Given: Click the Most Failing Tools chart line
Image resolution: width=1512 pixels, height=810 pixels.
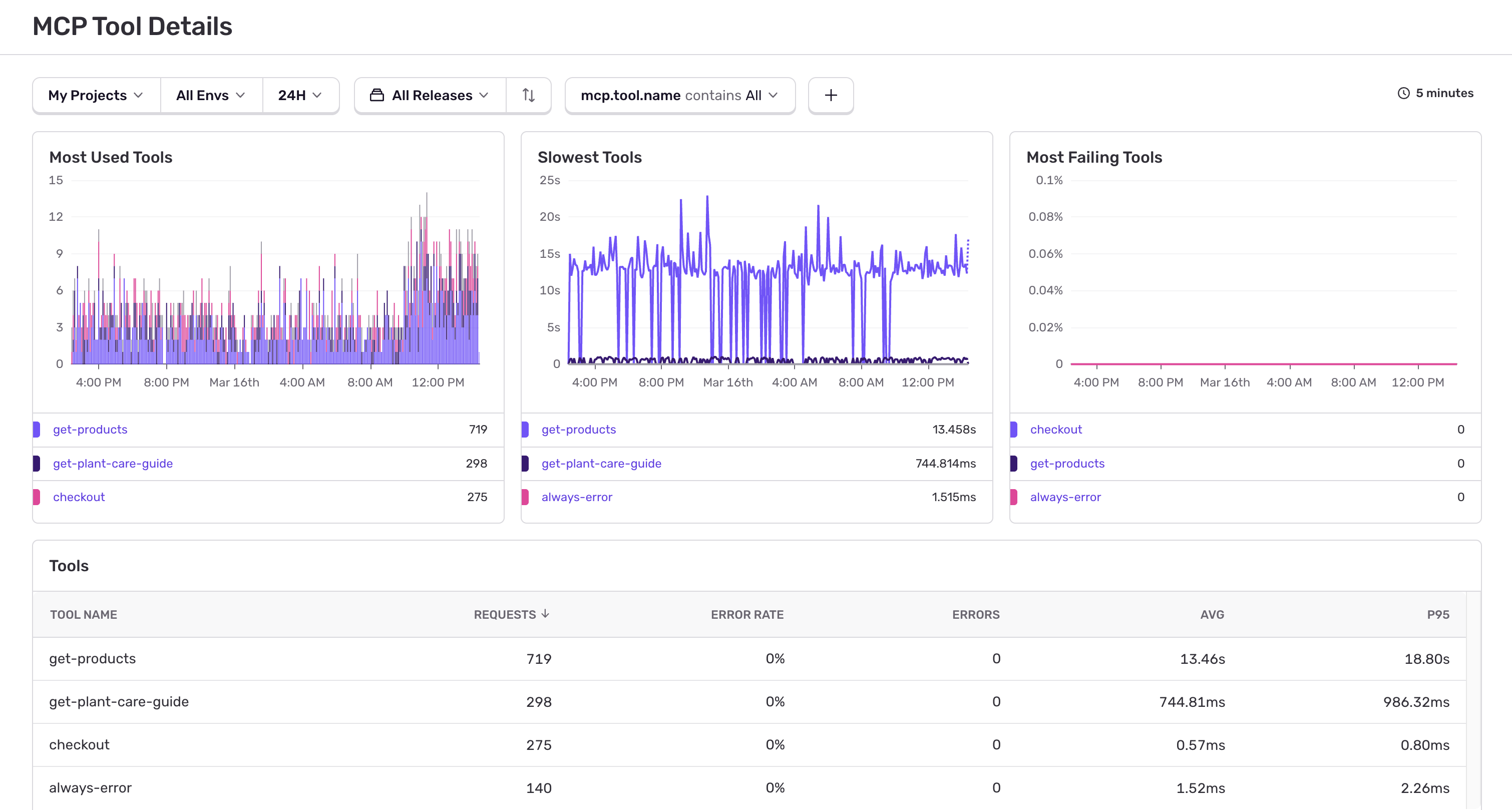Looking at the screenshot, I should 1264,364.
